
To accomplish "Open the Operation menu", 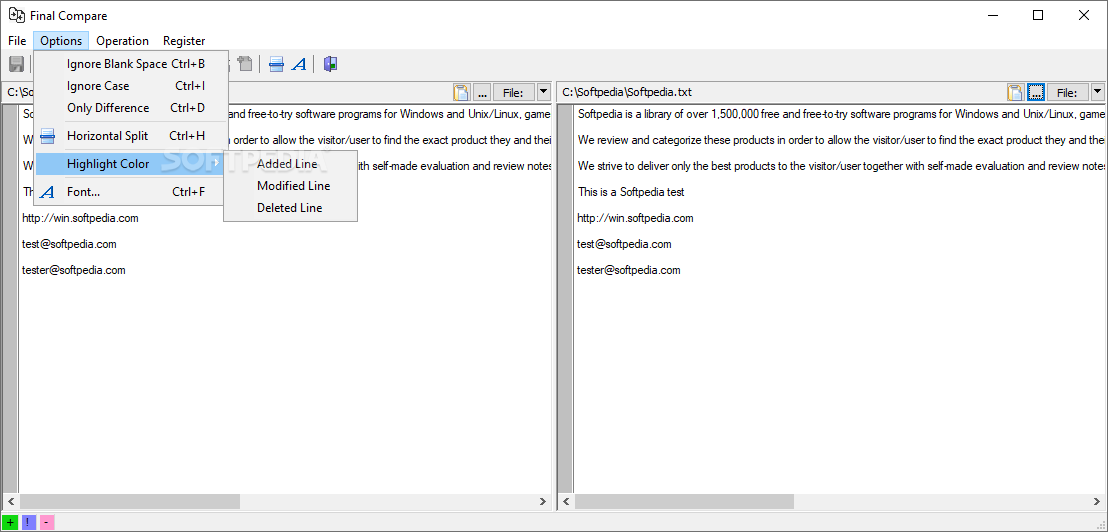I will coord(122,41).
